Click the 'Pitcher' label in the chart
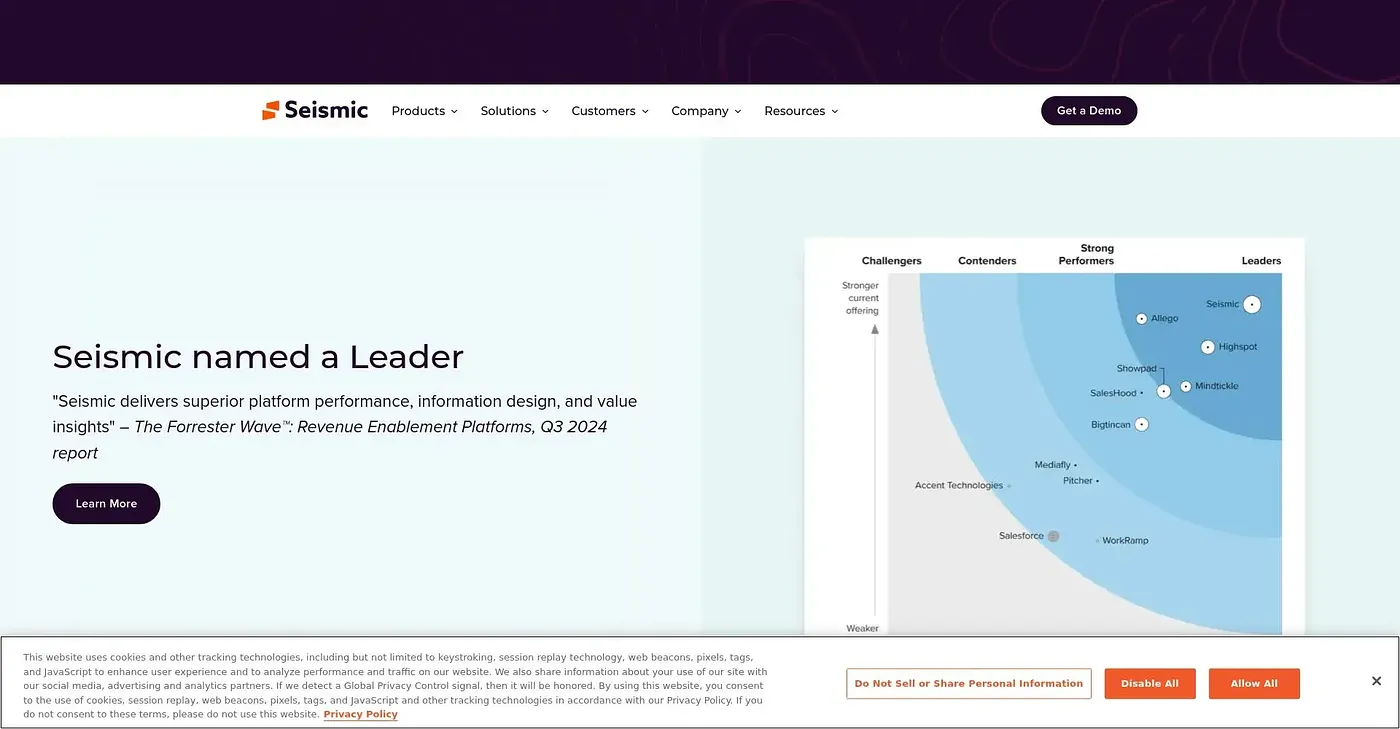Screen dimensions: 1400x729 (1078, 481)
